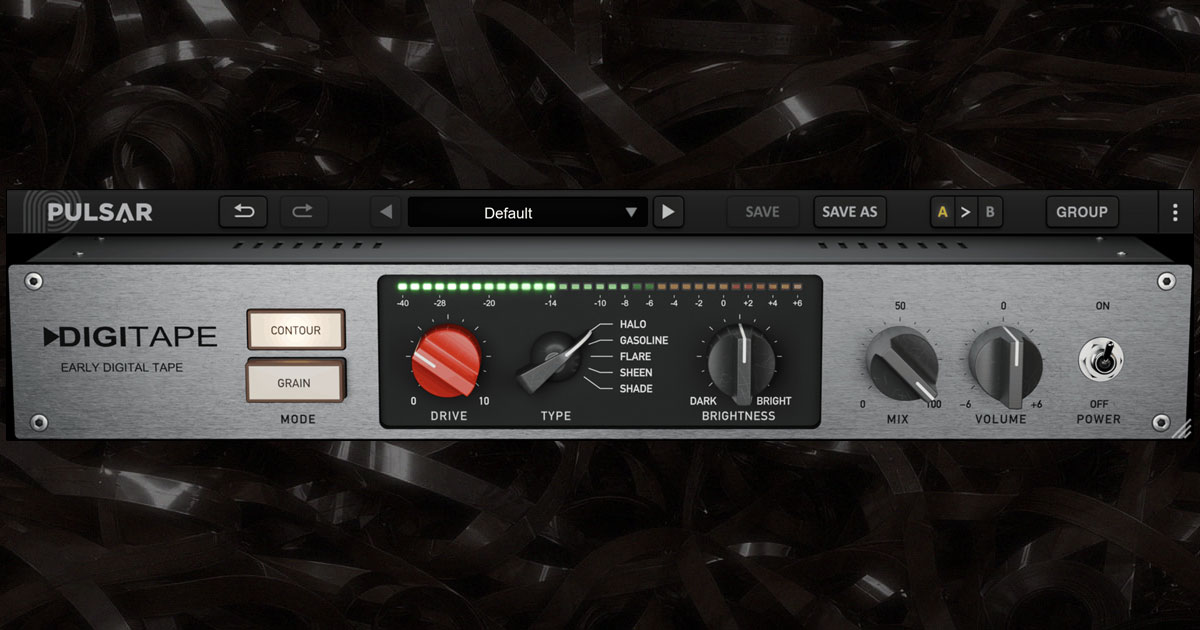Image resolution: width=1200 pixels, height=630 pixels.
Task: Flip the POWER toggle switch
Action: 1101,359
